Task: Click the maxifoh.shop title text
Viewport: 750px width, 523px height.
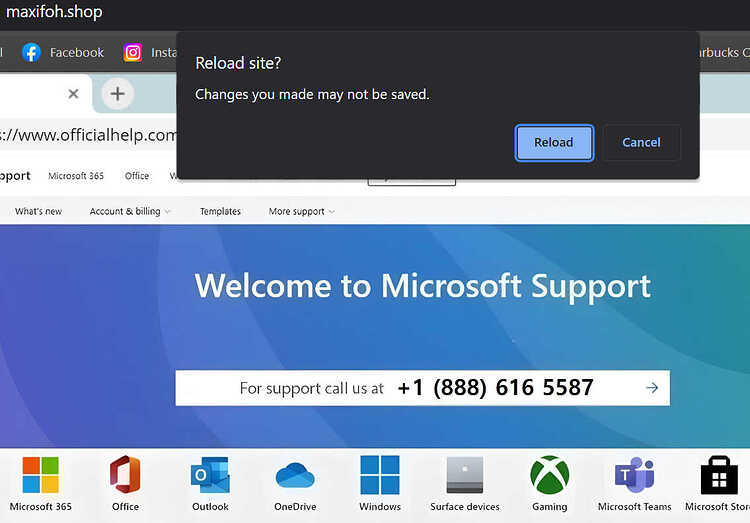Action: click(x=54, y=11)
